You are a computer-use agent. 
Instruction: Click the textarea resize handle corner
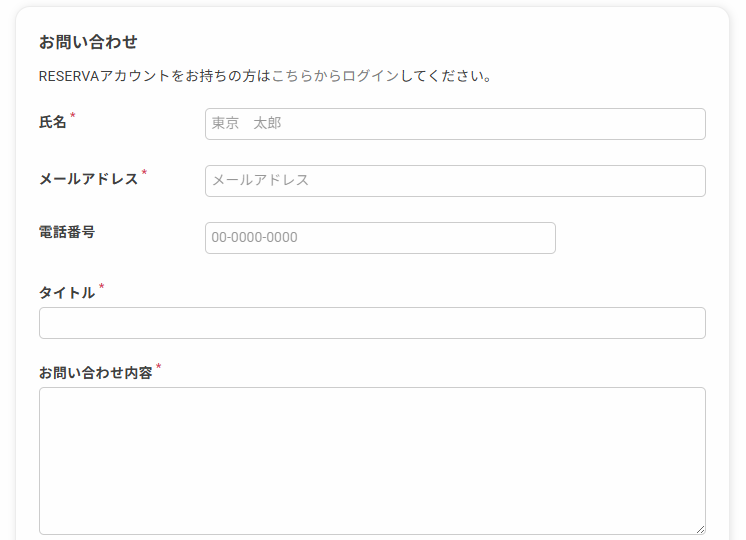[700, 529]
